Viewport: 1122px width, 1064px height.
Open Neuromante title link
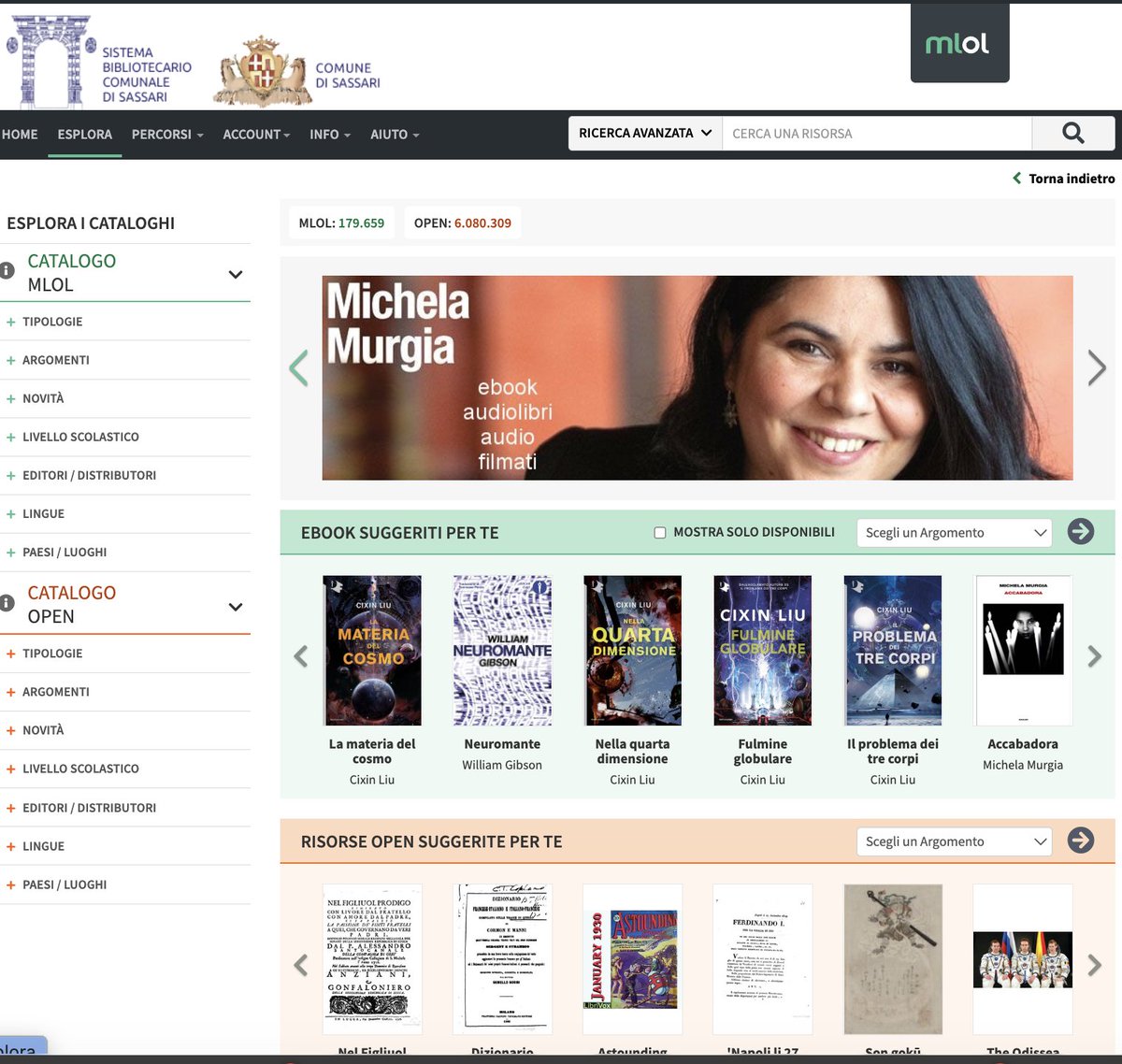point(502,744)
